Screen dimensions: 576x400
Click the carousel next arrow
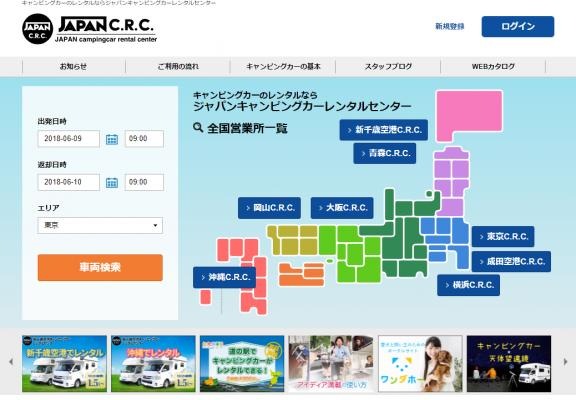tap(565, 362)
